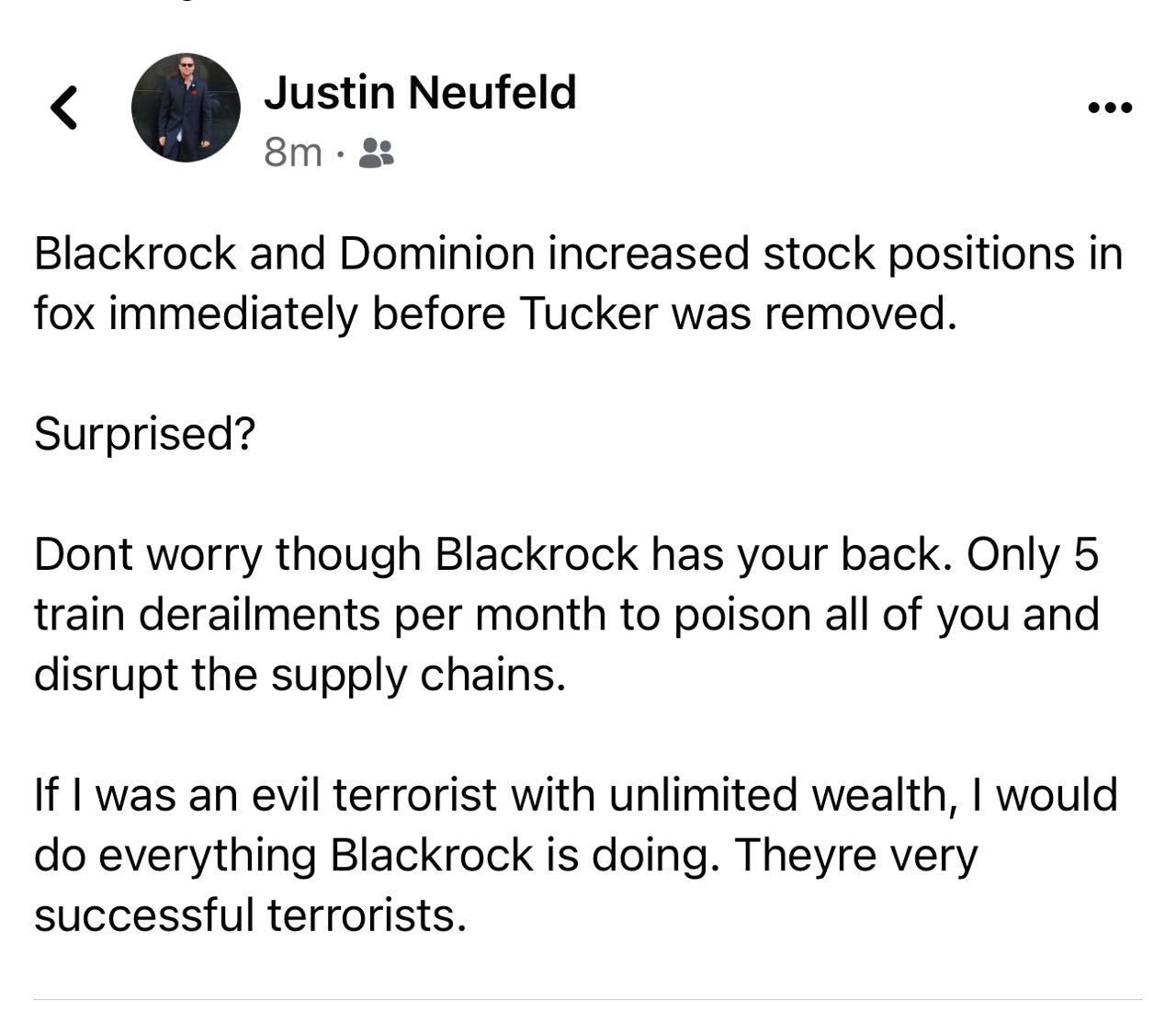Open Justin Neufeld's profile picture
1176x1012 pixels.
click(x=186, y=108)
